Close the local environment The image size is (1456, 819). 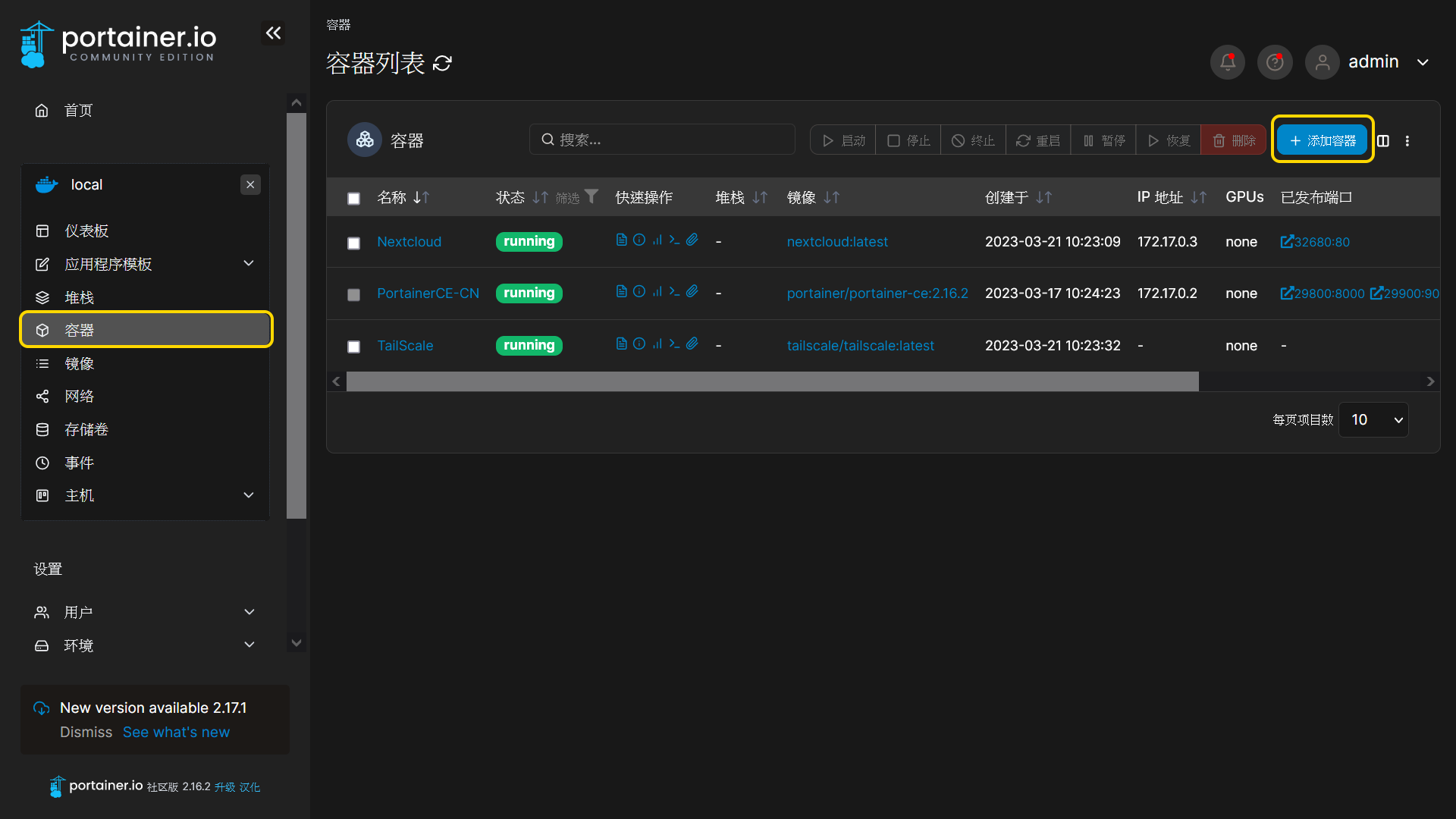(250, 184)
